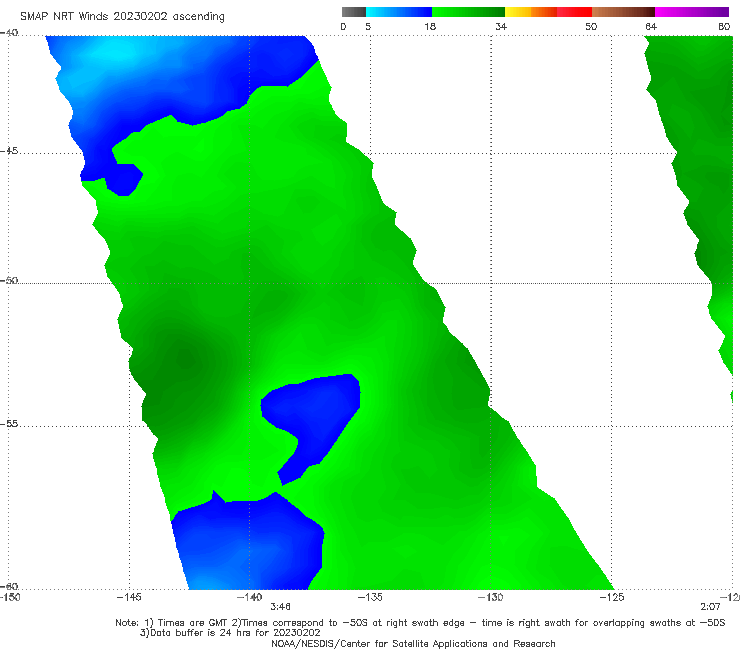Viewport: 740px width, 650px height.
Task: Click the latitude axis label '-40'
Action: tap(9, 33)
